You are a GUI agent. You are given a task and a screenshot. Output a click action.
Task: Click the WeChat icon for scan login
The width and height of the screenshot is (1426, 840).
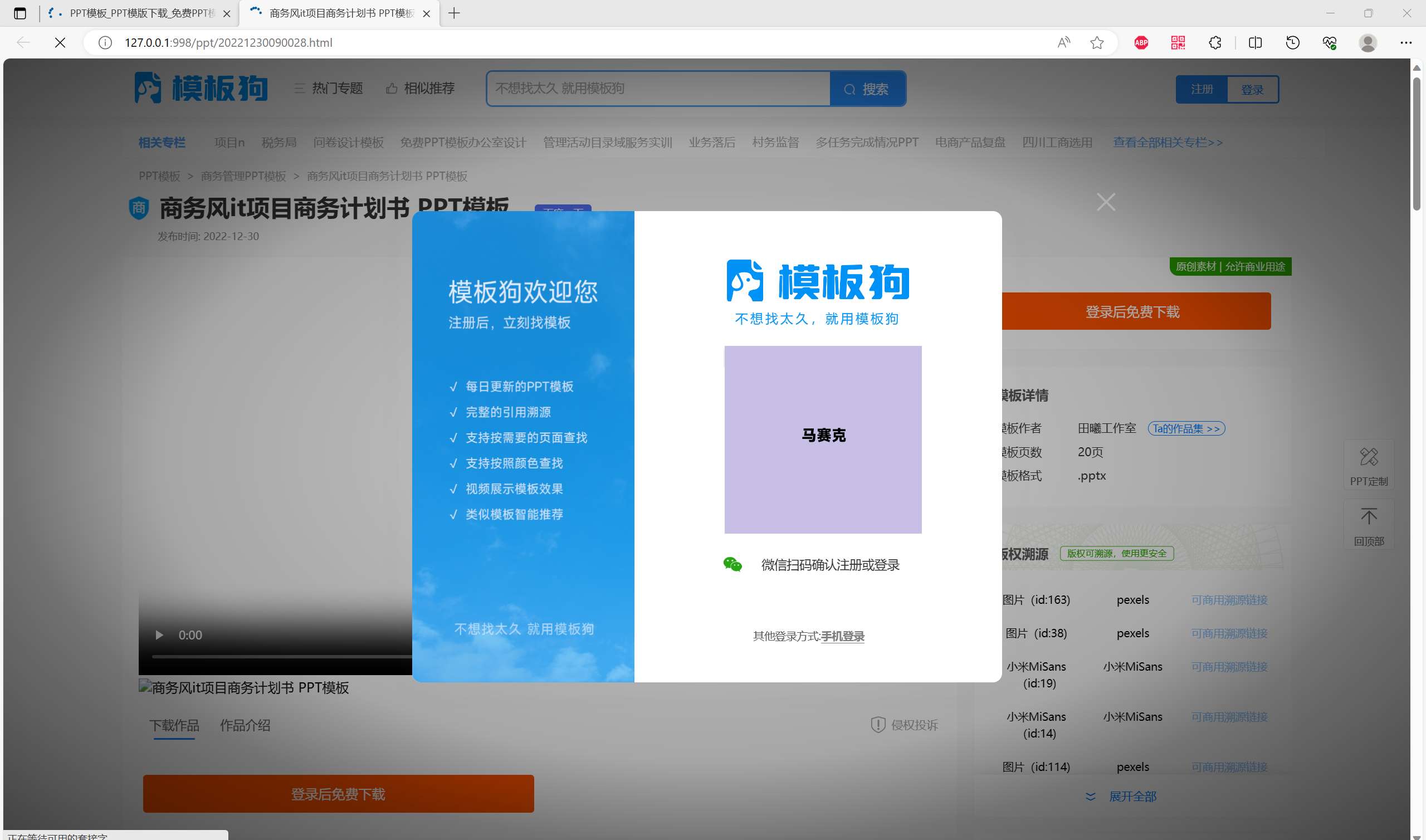[x=732, y=564]
